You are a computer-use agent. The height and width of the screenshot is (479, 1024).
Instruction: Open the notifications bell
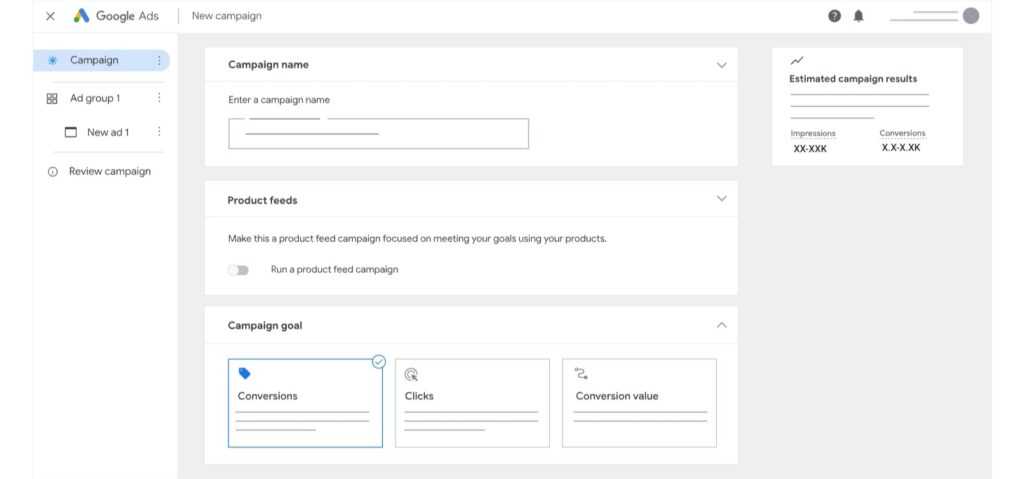click(x=858, y=16)
